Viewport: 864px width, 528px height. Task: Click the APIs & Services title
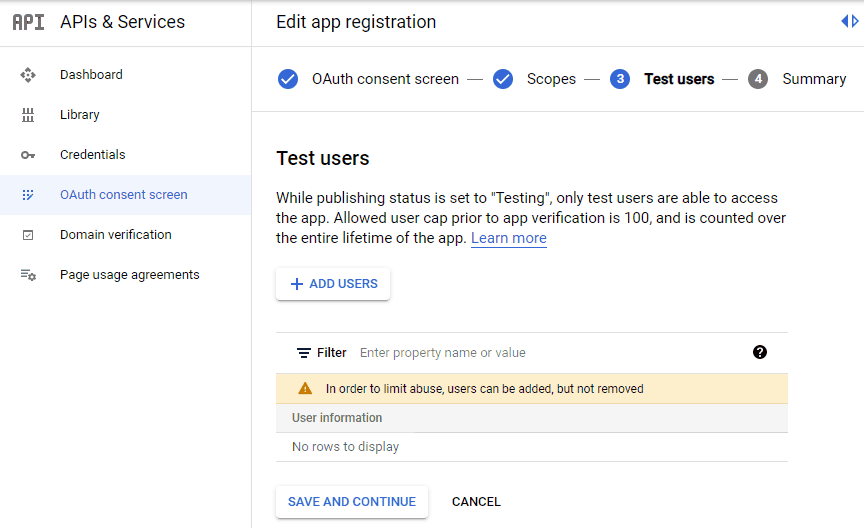click(x=122, y=22)
